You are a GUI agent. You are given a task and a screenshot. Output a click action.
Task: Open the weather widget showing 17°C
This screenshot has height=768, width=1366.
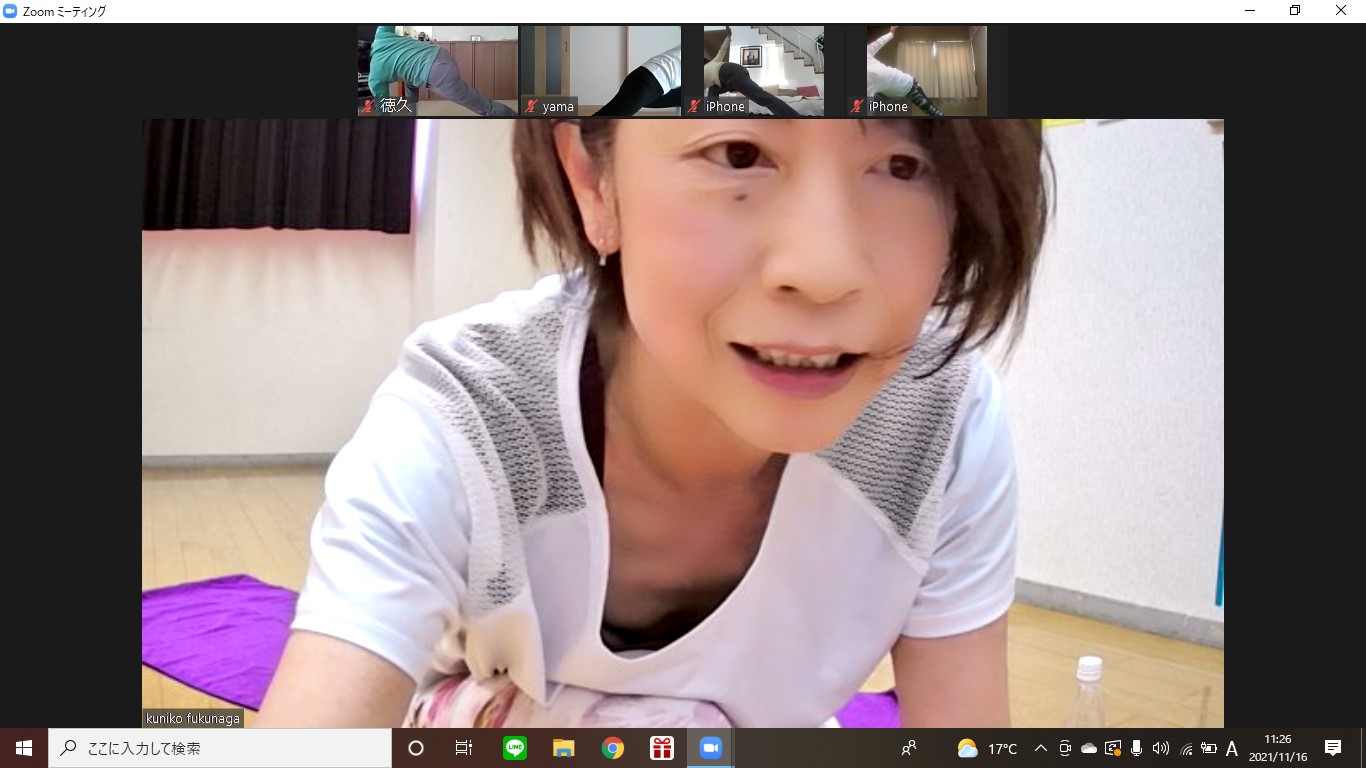click(x=987, y=748)
